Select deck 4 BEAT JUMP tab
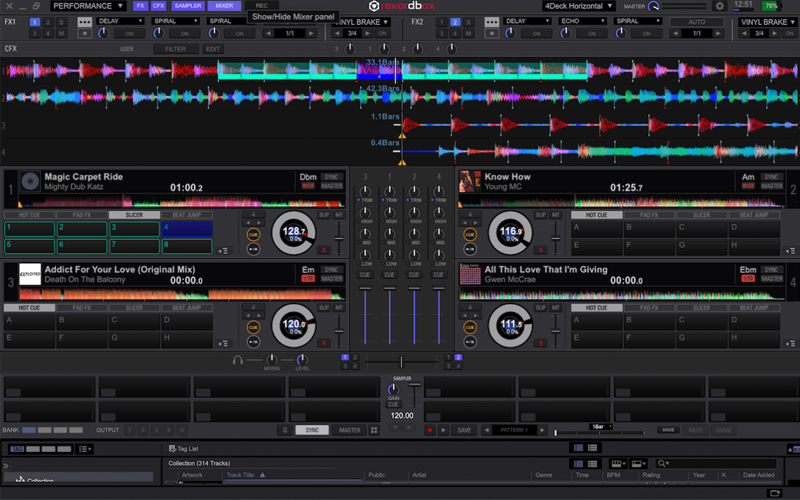This screenshot has width=800, height=500. pos(754,308)
